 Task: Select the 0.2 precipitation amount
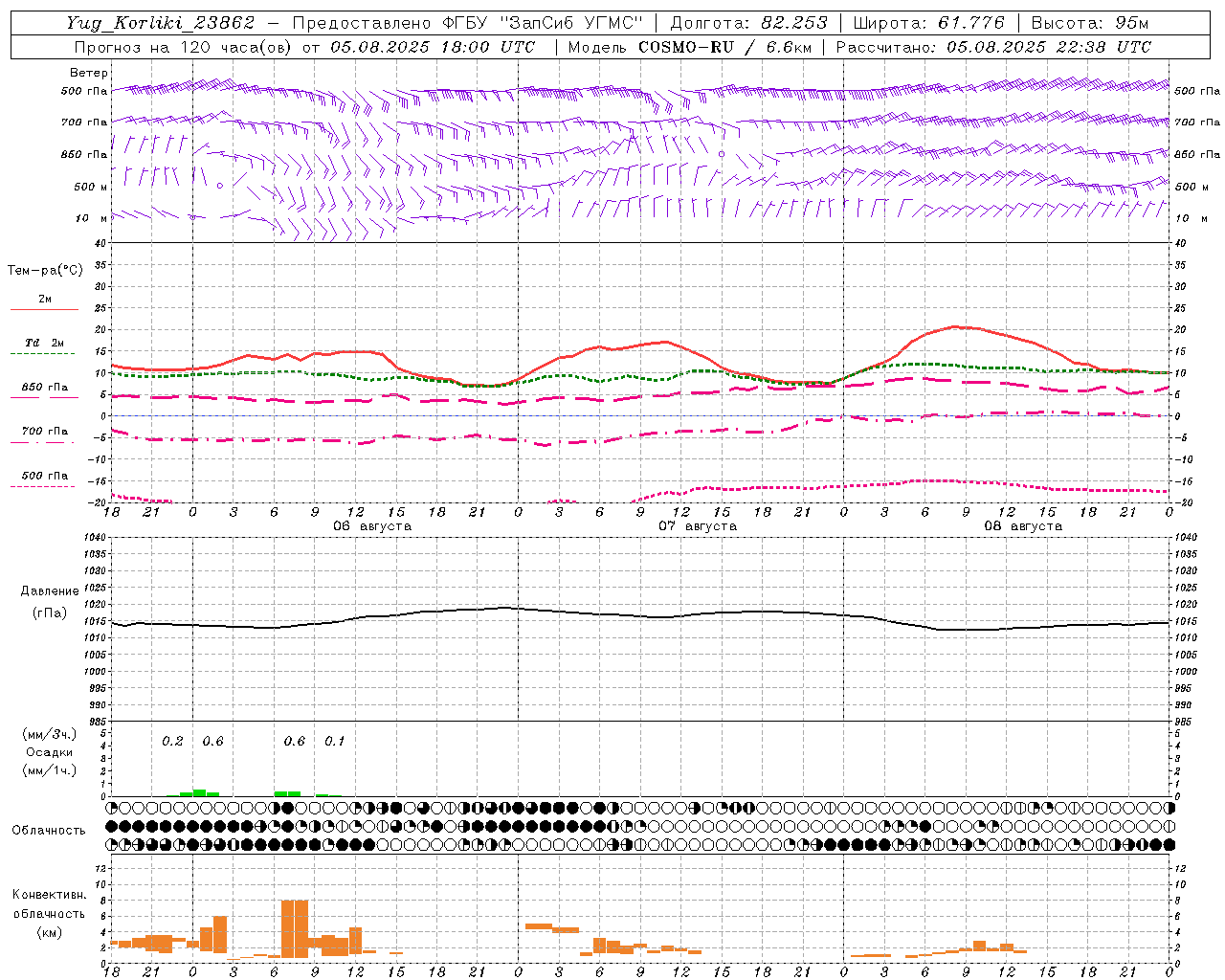[x=172, y=742]
